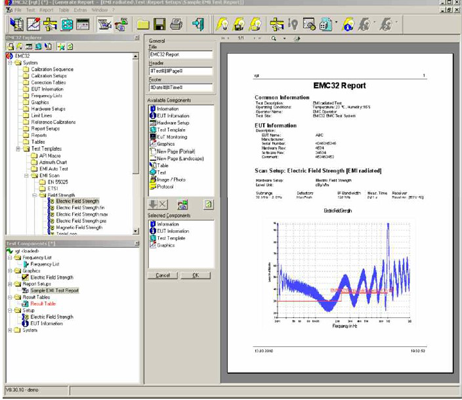
Task: Click the padlock icon in Explorer toolbar
Action: [11, 47]
